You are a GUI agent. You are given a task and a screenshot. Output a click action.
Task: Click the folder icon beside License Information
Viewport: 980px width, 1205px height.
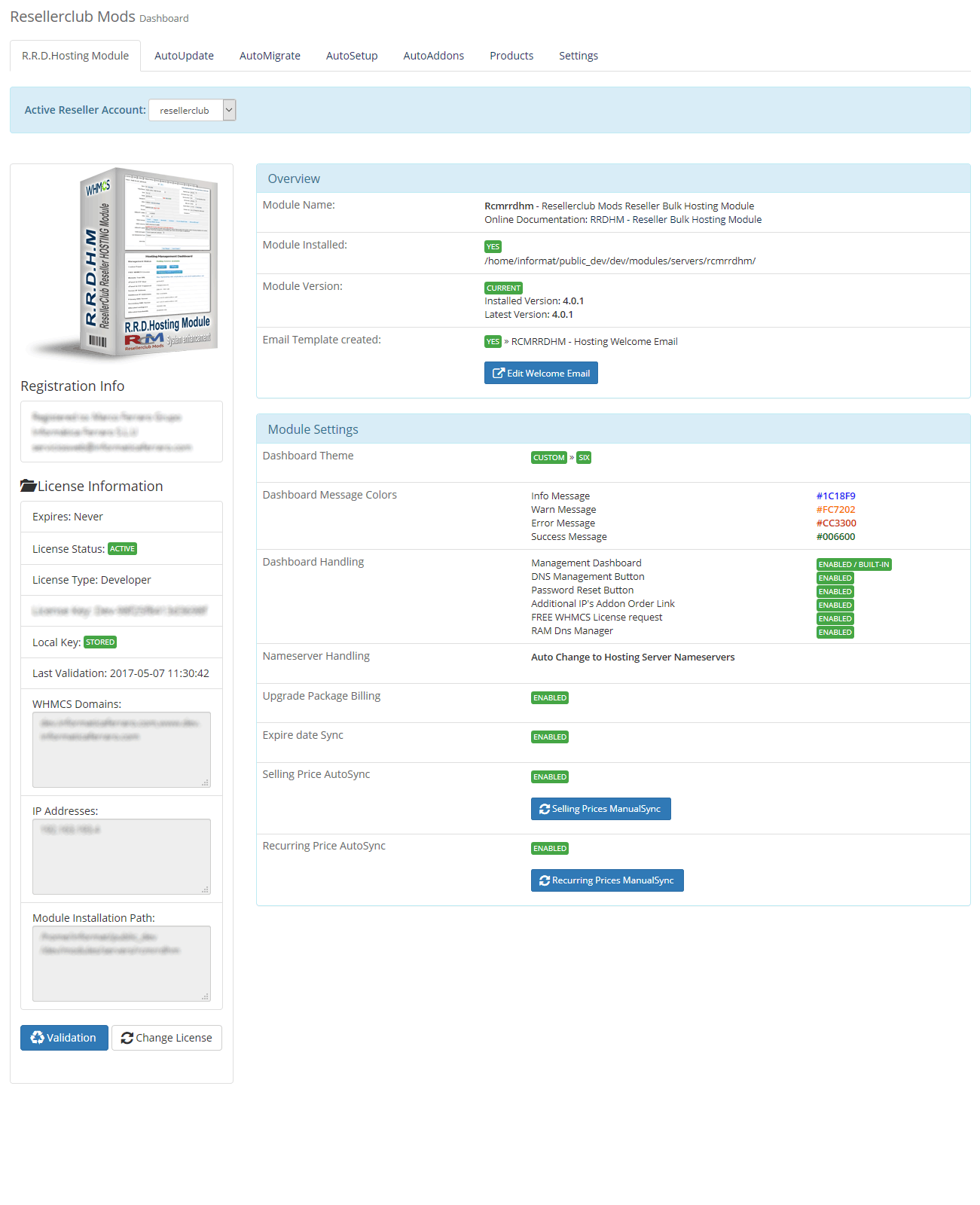29,486
